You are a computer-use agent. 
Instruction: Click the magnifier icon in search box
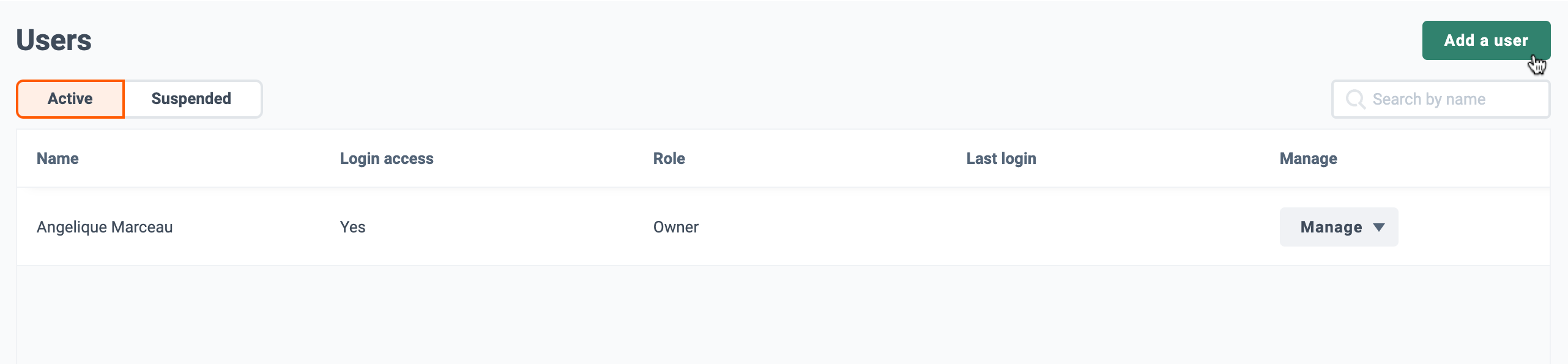point(1355,99)
